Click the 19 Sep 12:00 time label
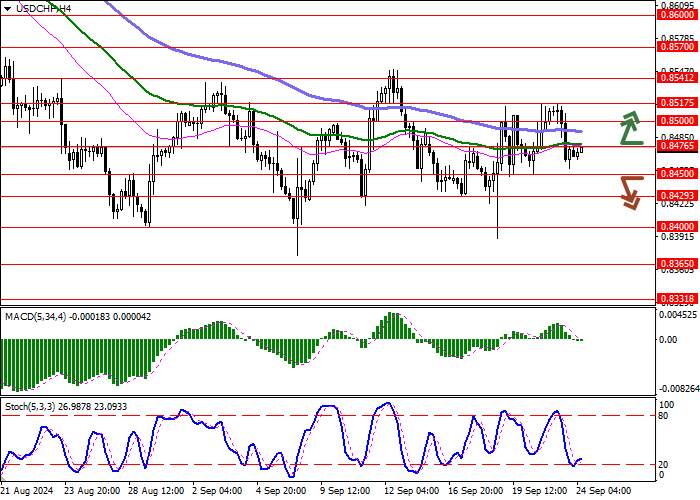 click(x=540, y=491)
